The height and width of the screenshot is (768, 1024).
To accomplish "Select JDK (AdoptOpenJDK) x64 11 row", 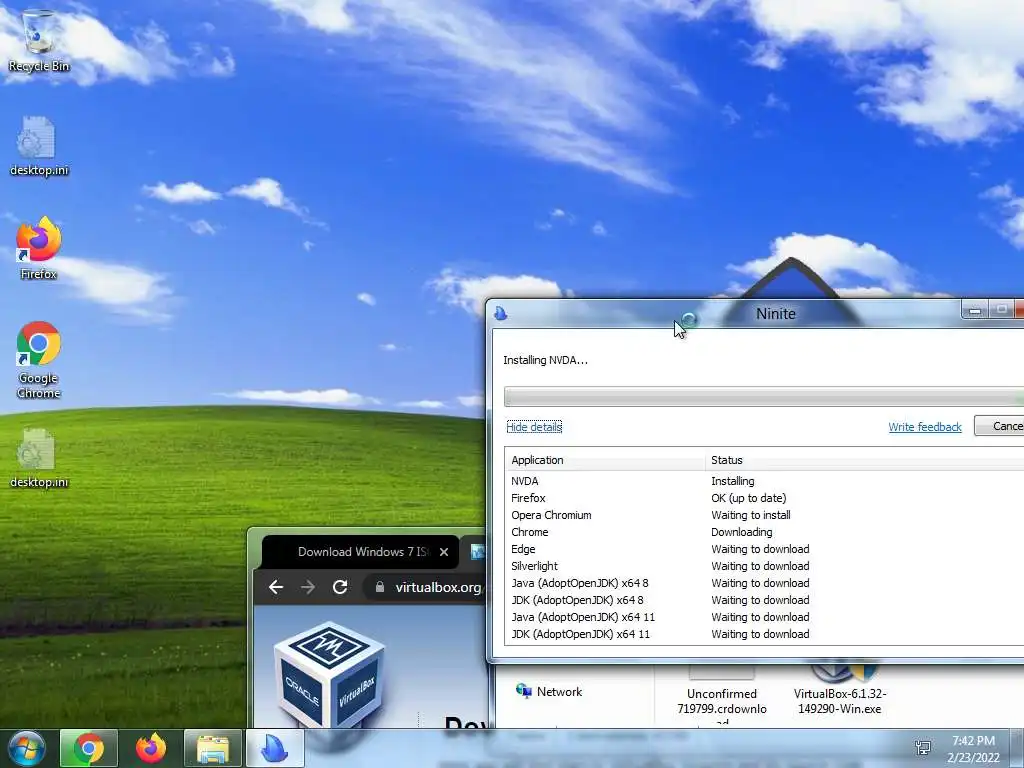I will pyautogui.click(x=764, y=634).
